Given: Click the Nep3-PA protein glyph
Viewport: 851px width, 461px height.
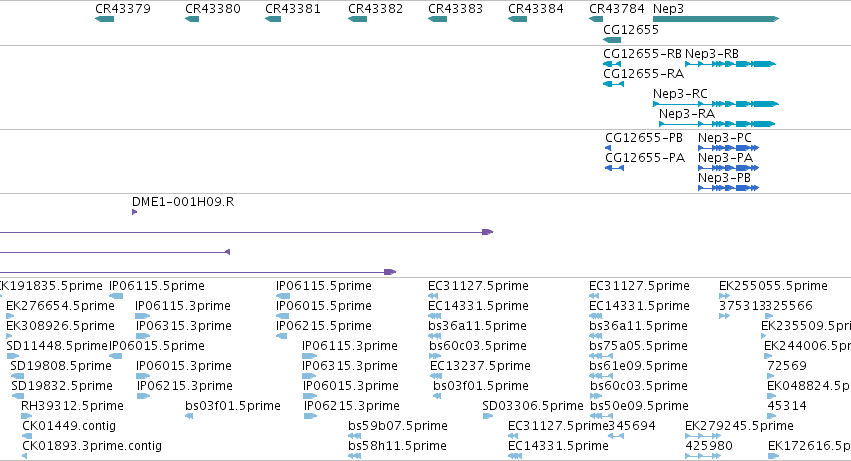Looking at the screenshot, I should point(728,168).
